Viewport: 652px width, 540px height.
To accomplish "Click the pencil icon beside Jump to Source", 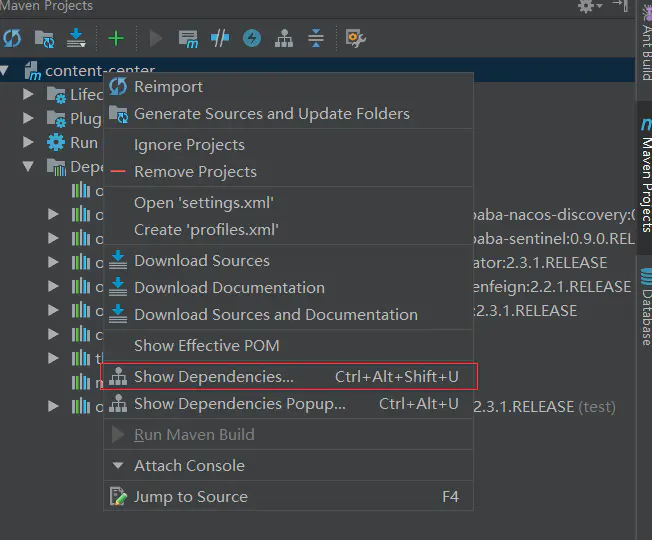I will [118, 496].
